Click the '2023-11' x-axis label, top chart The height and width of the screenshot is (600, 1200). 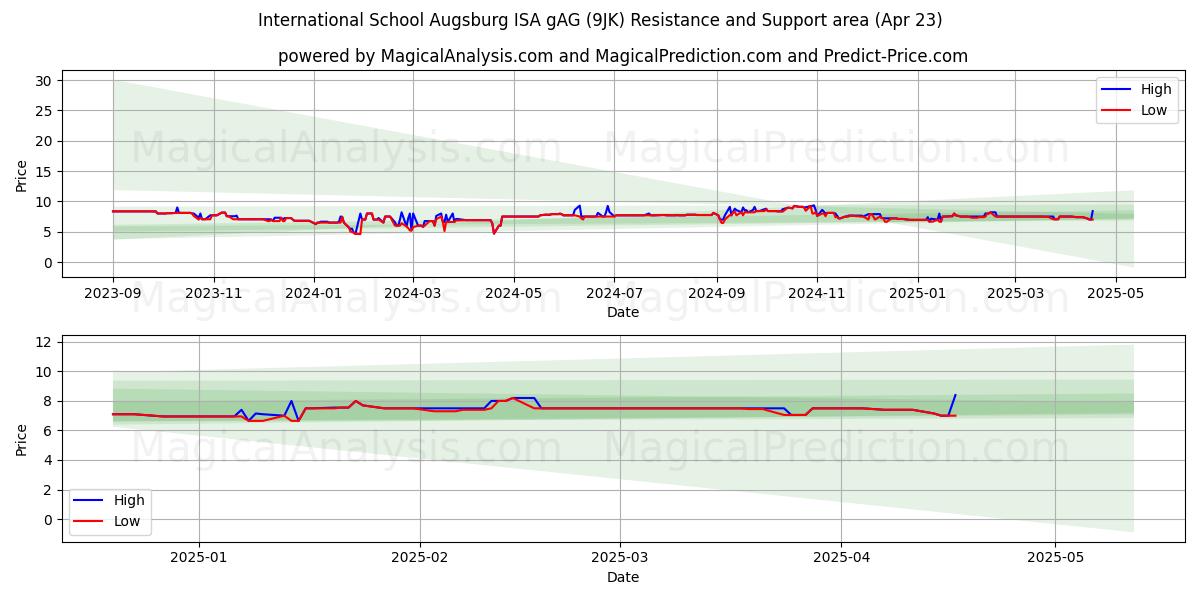[x=213, y=293]
